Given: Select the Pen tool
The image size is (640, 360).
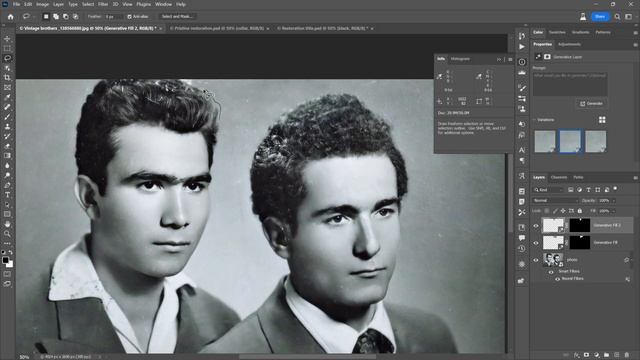Looking at the screenshot, I should click(x=7, y=185).
